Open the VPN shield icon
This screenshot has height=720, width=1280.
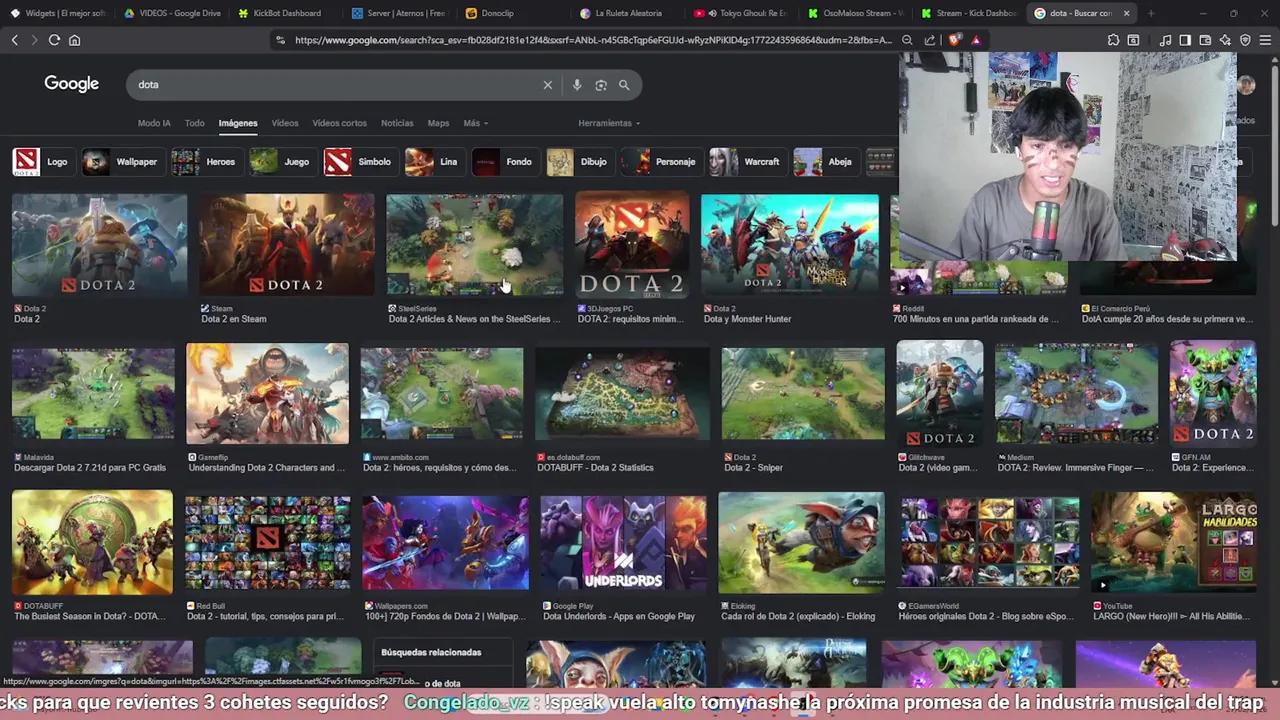(x=1245, y=40)
